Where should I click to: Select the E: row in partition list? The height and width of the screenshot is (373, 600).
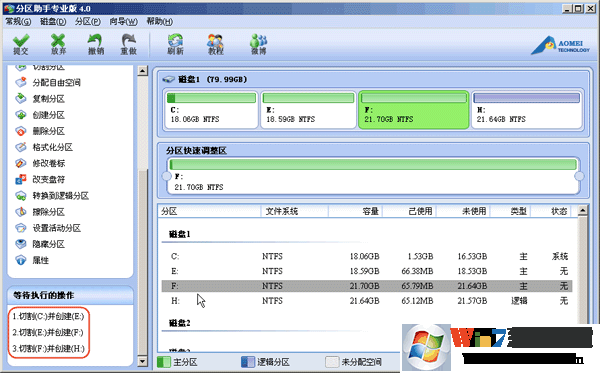(367, 271)
